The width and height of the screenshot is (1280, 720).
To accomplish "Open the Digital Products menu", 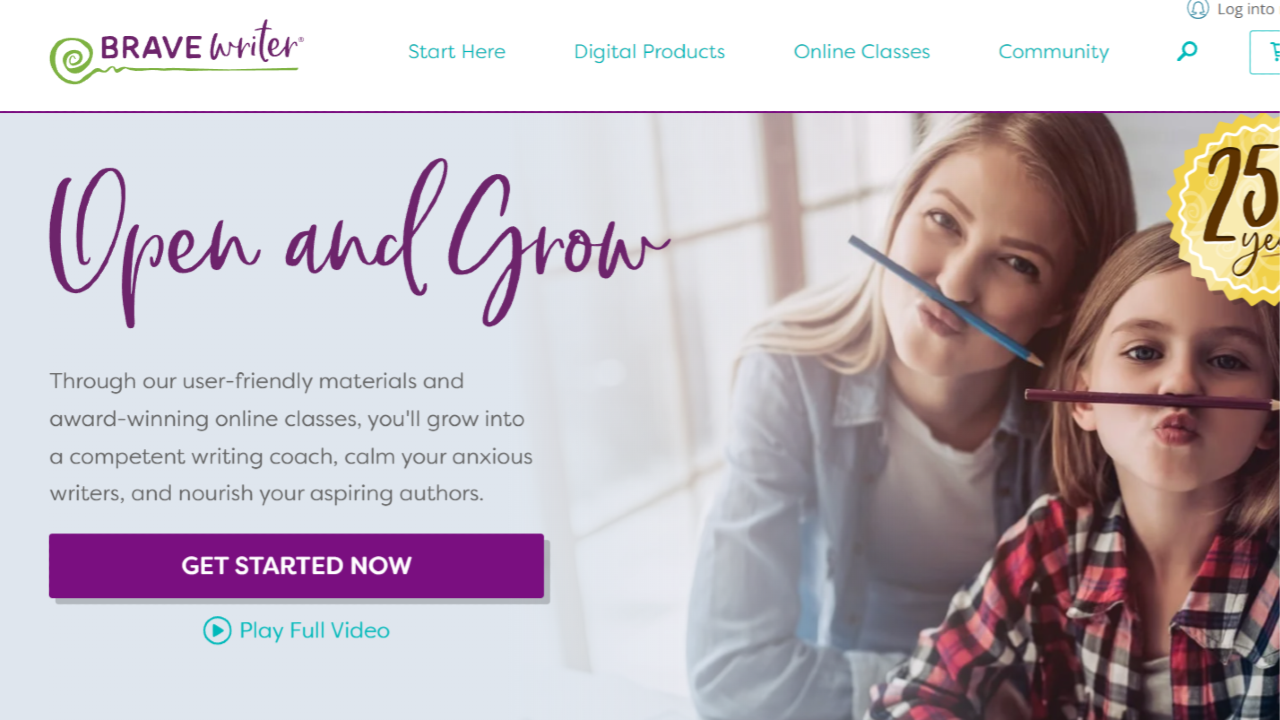I will click(x=649, y=52).
